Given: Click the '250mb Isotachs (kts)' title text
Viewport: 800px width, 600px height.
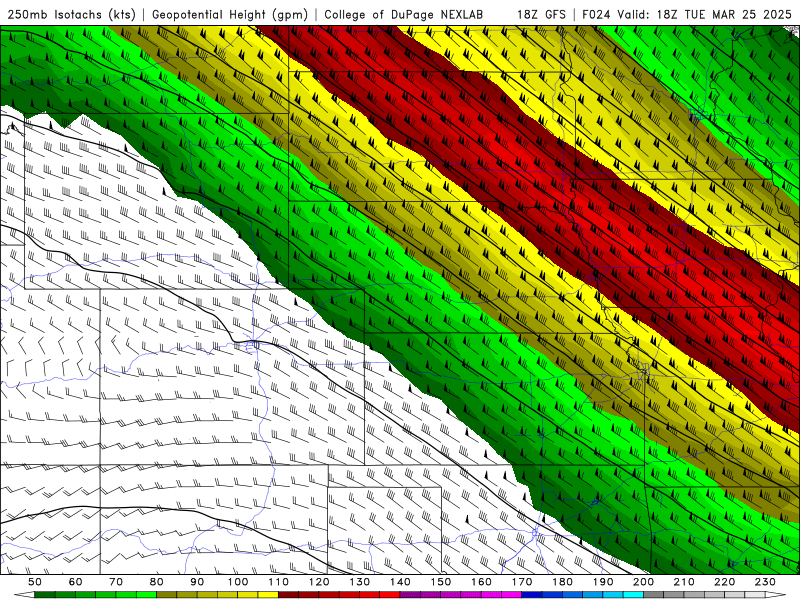Looking at the screenshot, I should pyautogui.click(x=71, y=14).
